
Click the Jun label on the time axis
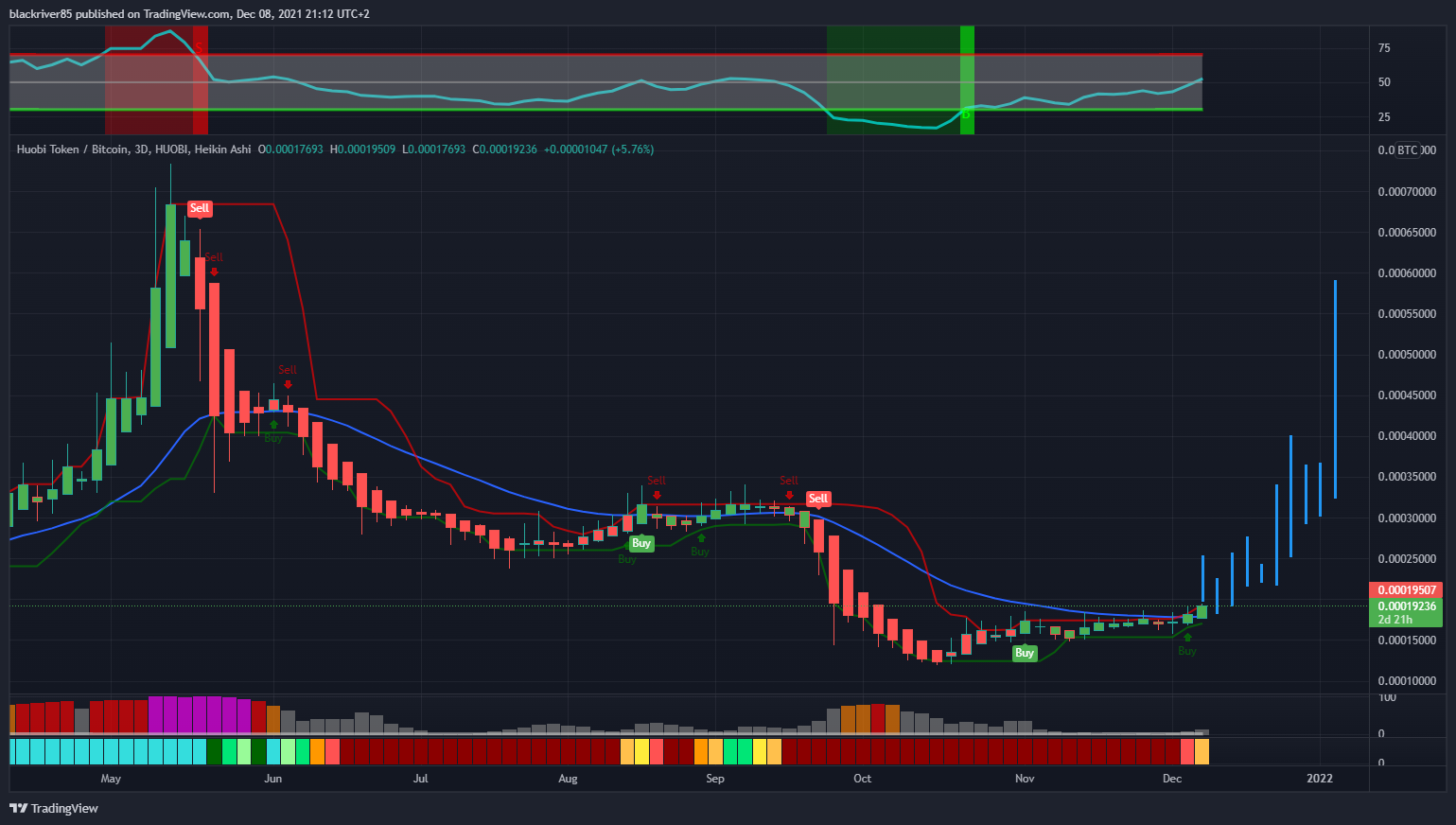pos(273,779)
